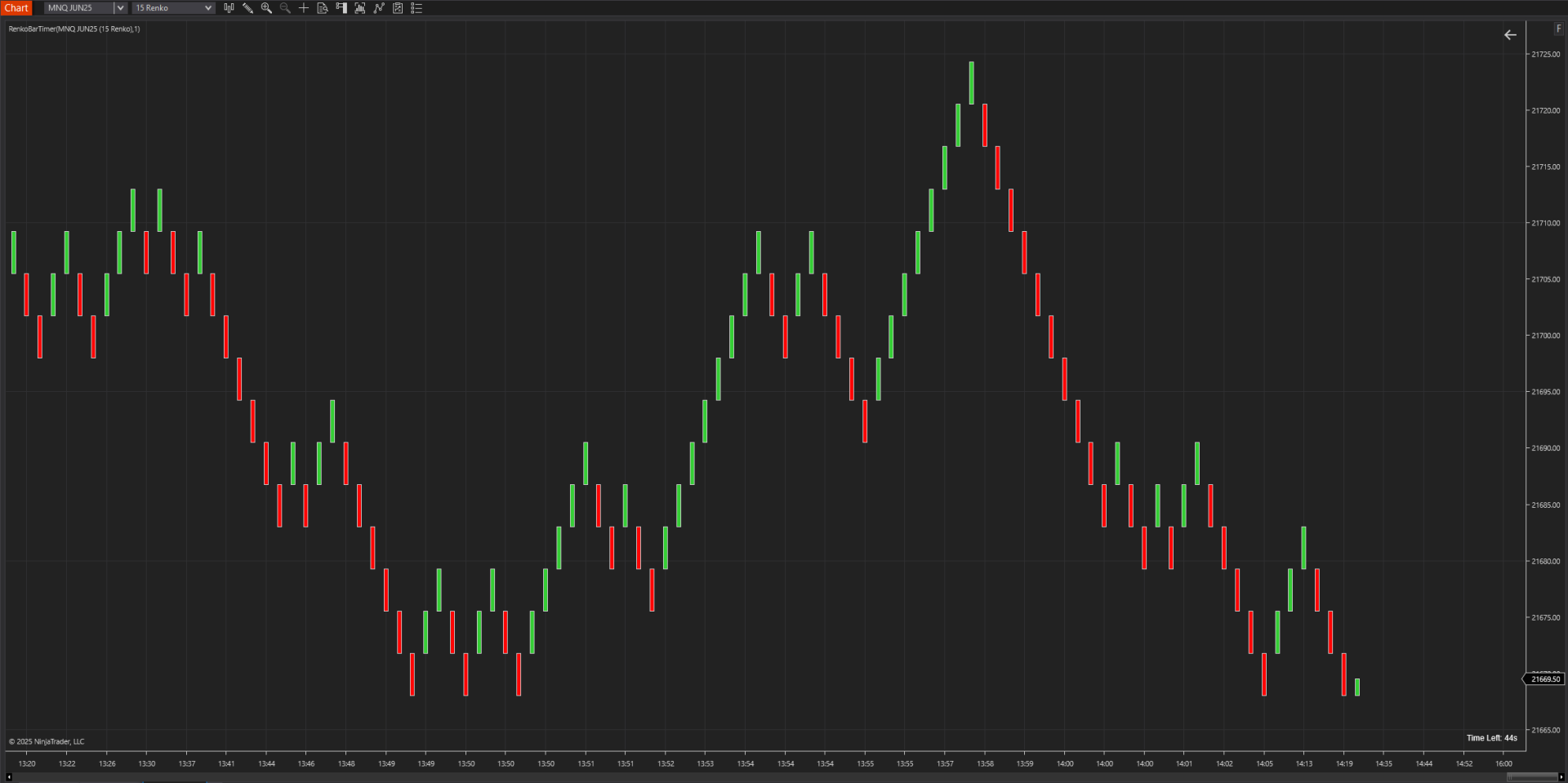Click the F badge in the top-right corner
Screen dimensions: 1568x783
(1558, 28)
